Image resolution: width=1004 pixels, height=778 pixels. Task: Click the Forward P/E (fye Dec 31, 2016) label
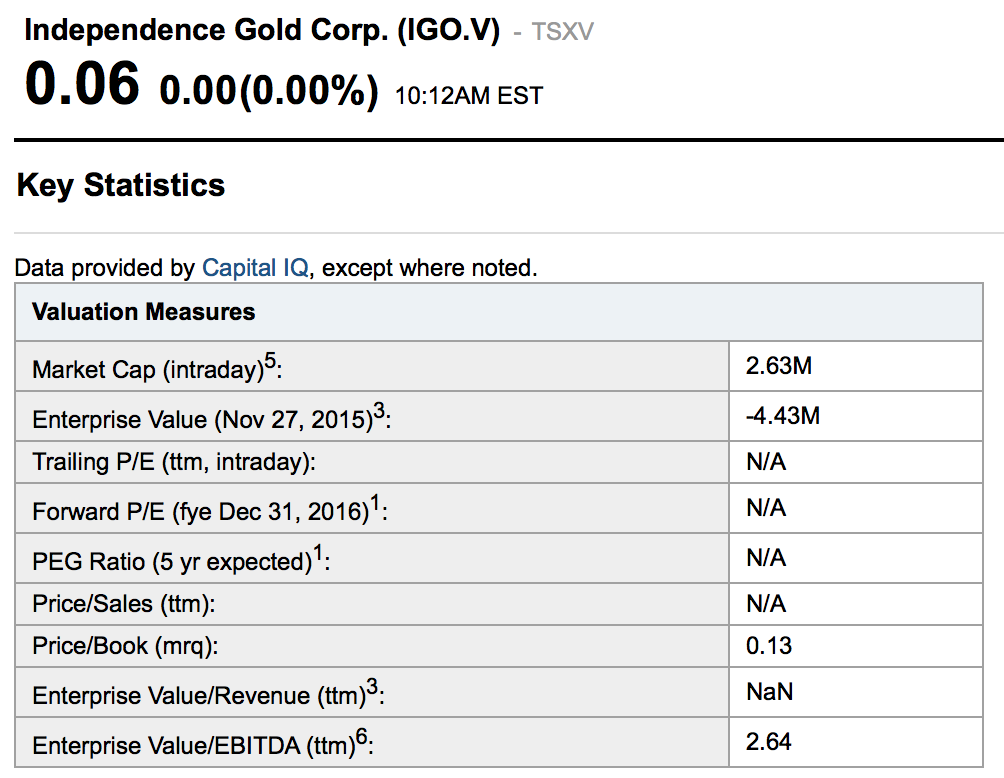pos(209,511)
